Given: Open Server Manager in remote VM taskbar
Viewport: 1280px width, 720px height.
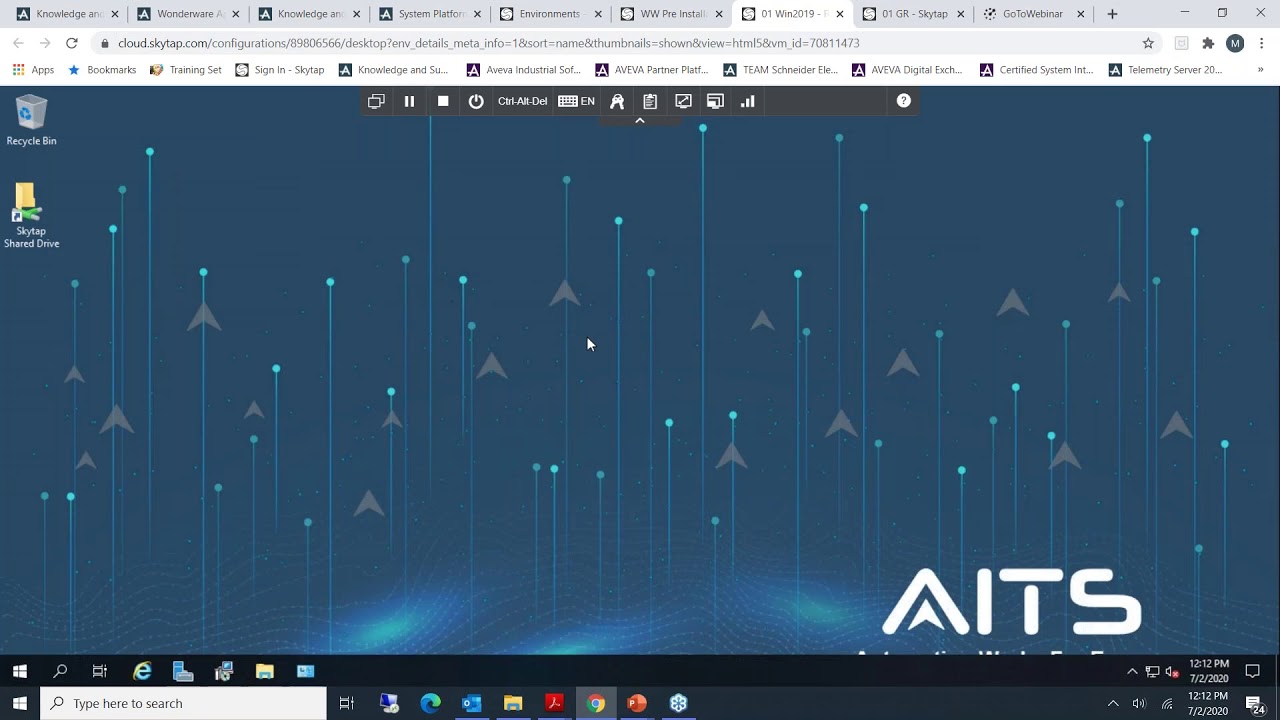Looking at the screenshot, I should (183, 671).
